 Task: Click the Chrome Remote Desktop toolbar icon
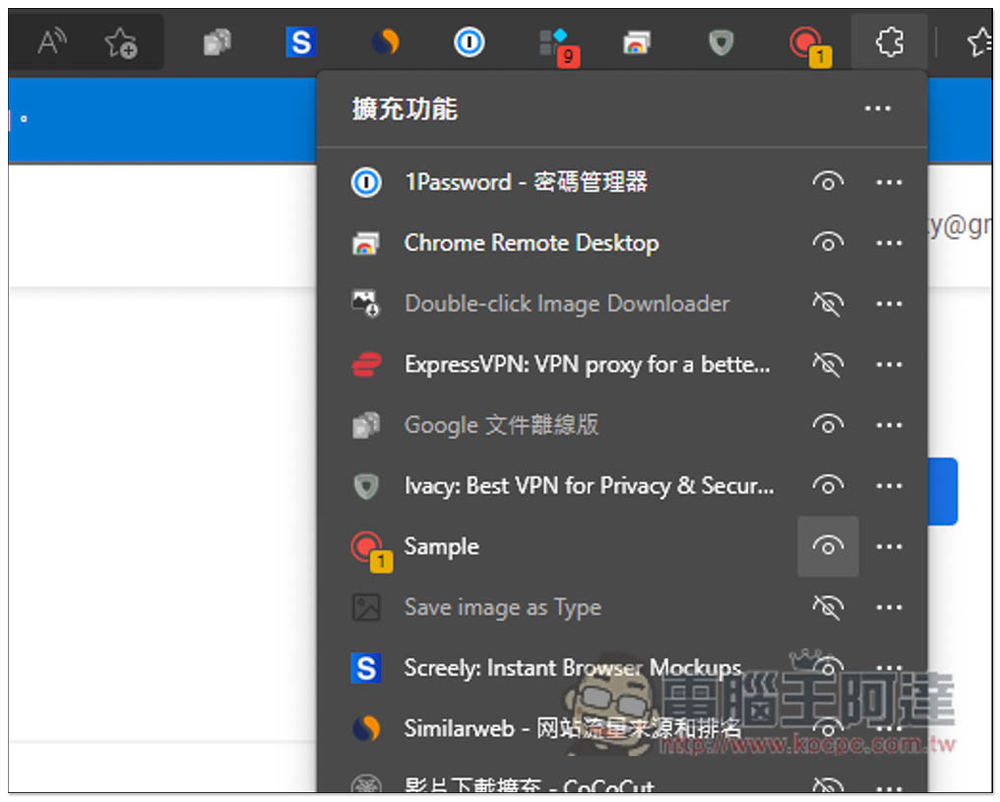636,42
